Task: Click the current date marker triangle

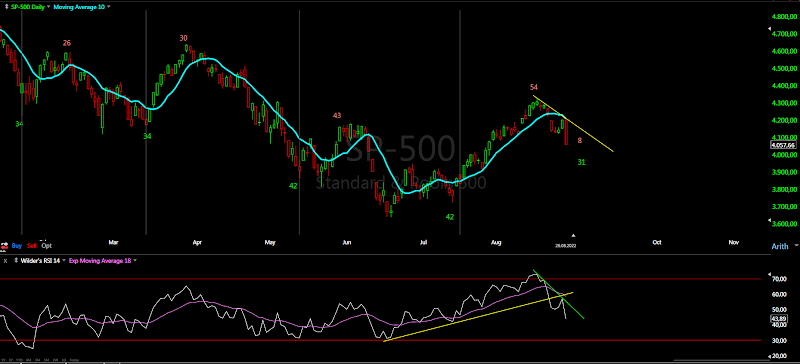Action: 573,236
